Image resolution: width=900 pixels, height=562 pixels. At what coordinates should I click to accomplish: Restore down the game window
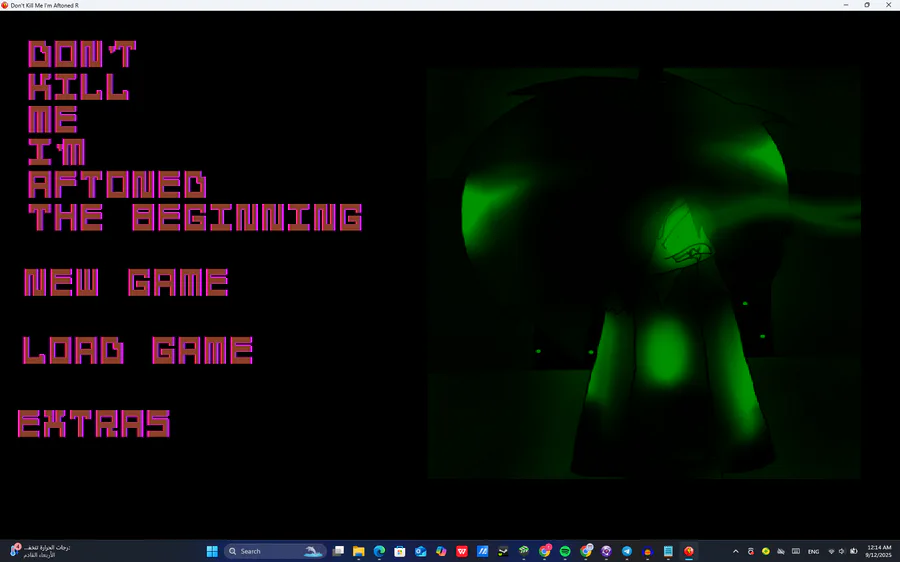(x=867, y=5)
